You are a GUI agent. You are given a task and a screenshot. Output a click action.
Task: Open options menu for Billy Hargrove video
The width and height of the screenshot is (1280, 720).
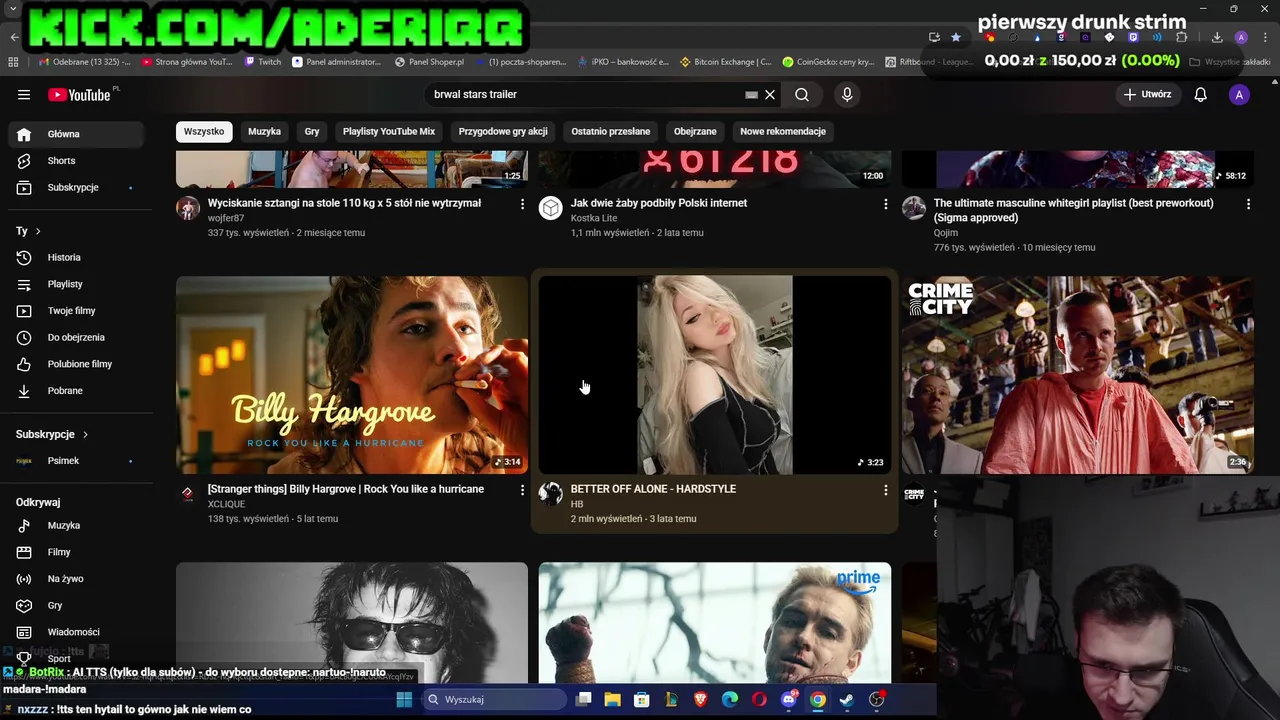[x=522, y=490]
